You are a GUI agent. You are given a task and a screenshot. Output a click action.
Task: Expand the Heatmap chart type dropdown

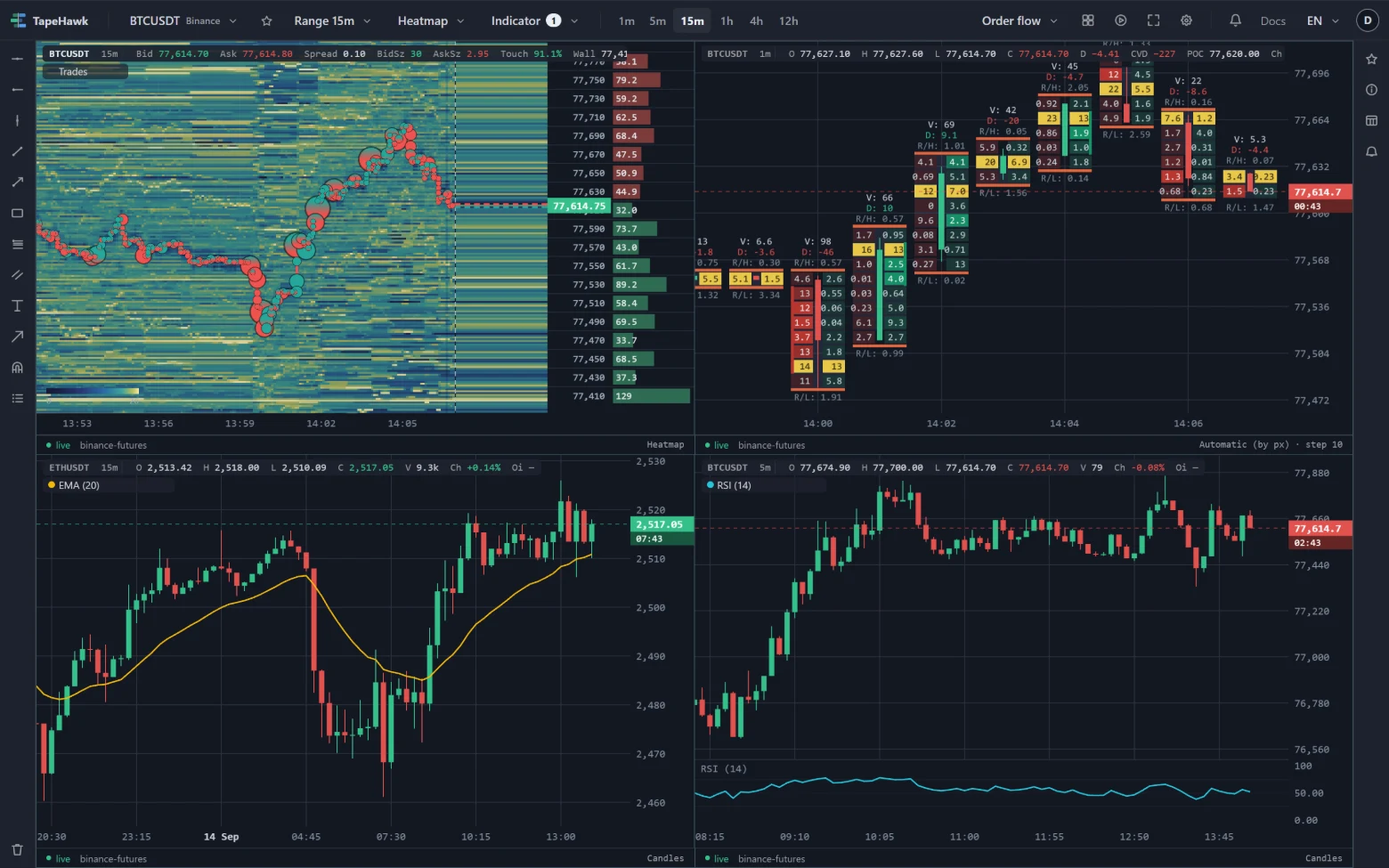coord(431,20)
